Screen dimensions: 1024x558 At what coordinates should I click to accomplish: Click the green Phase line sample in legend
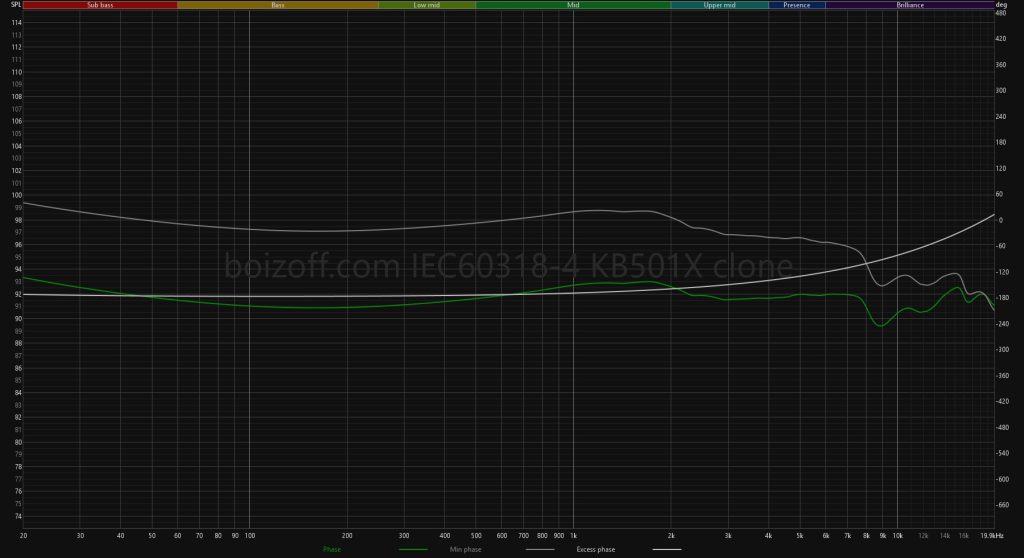(x=412, y=549)
